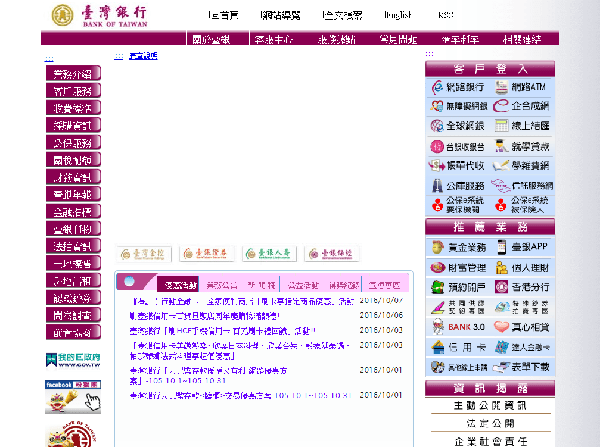Open the news item dated 2016/10/06
The width and height of the screenshot is (600, 447).
point(204,316)
